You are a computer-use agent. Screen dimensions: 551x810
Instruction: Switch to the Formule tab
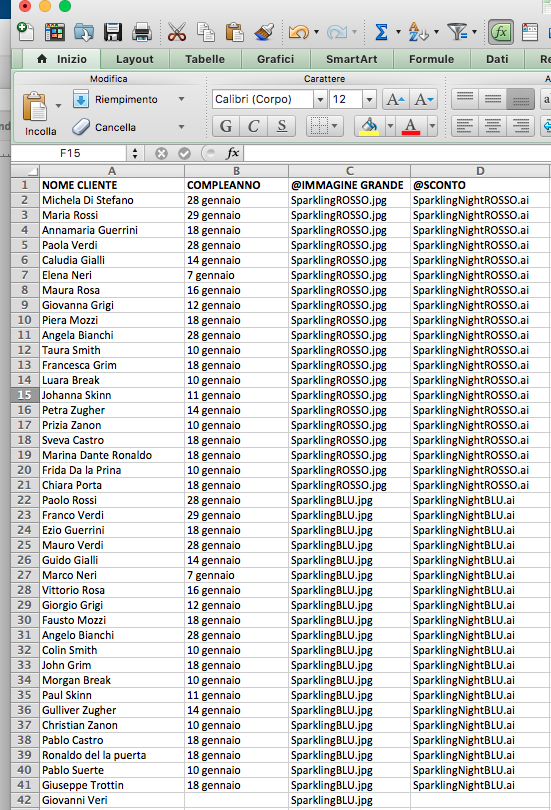tap(431, 59)
